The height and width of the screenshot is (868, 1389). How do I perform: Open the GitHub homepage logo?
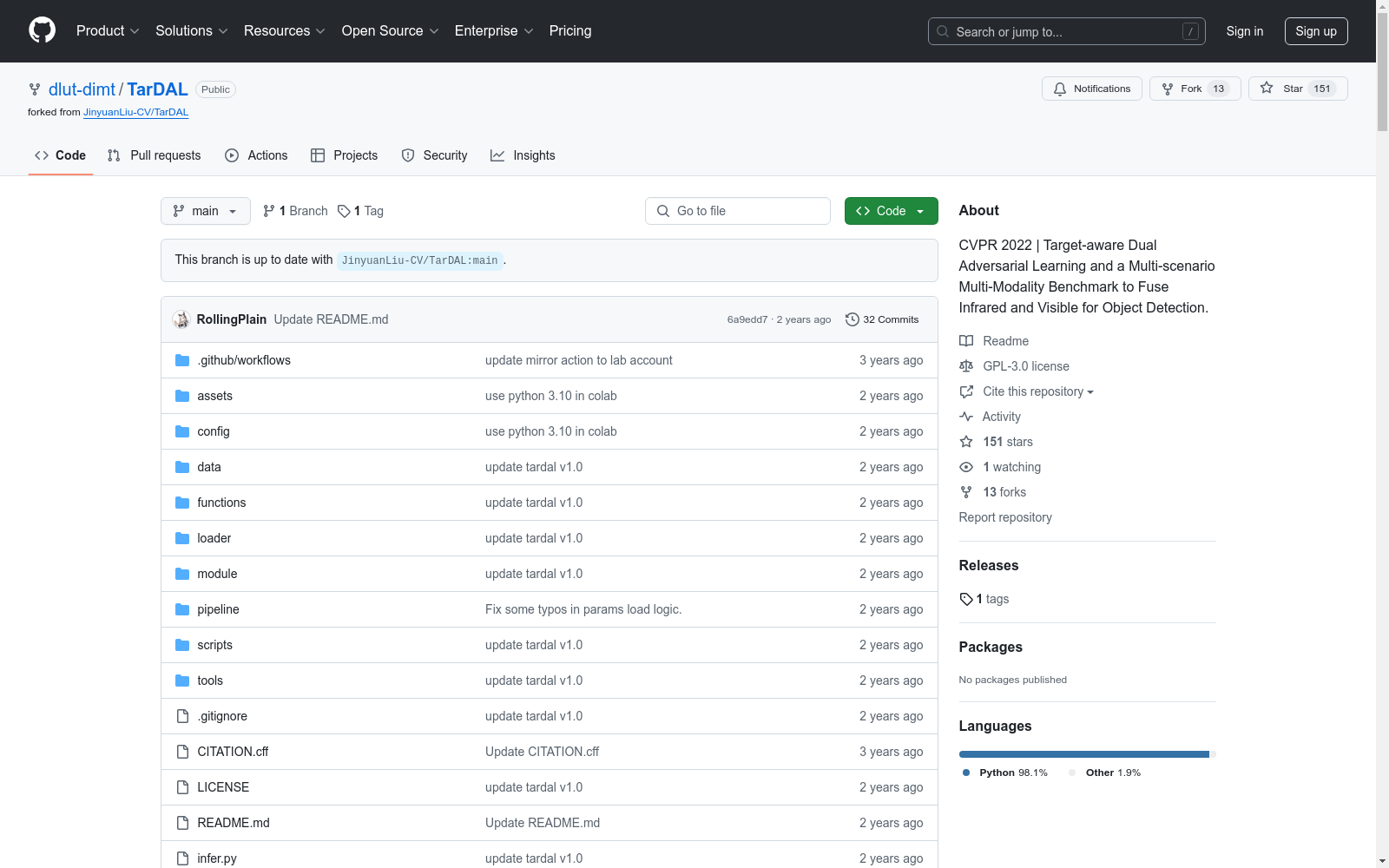click(x=42, y=30)
